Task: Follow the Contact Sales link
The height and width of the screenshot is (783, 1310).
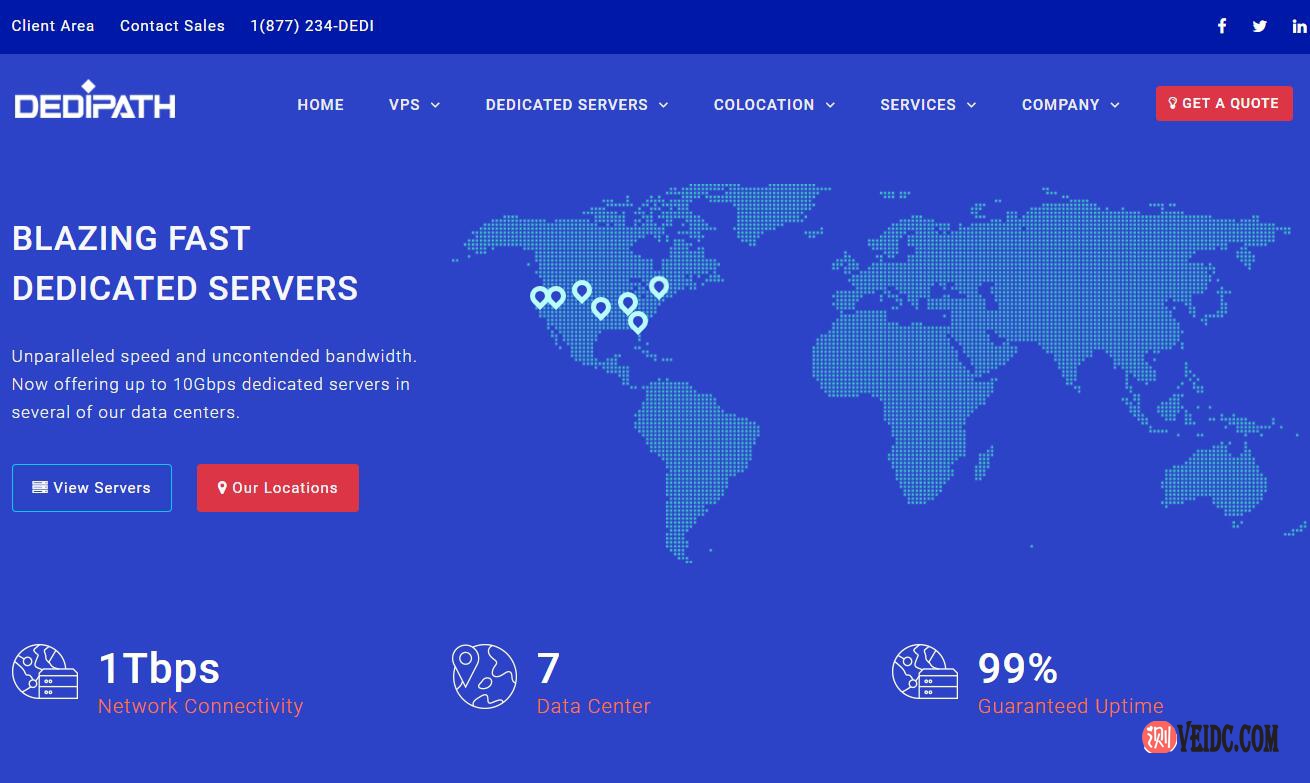Action: [x=172, y=26]
